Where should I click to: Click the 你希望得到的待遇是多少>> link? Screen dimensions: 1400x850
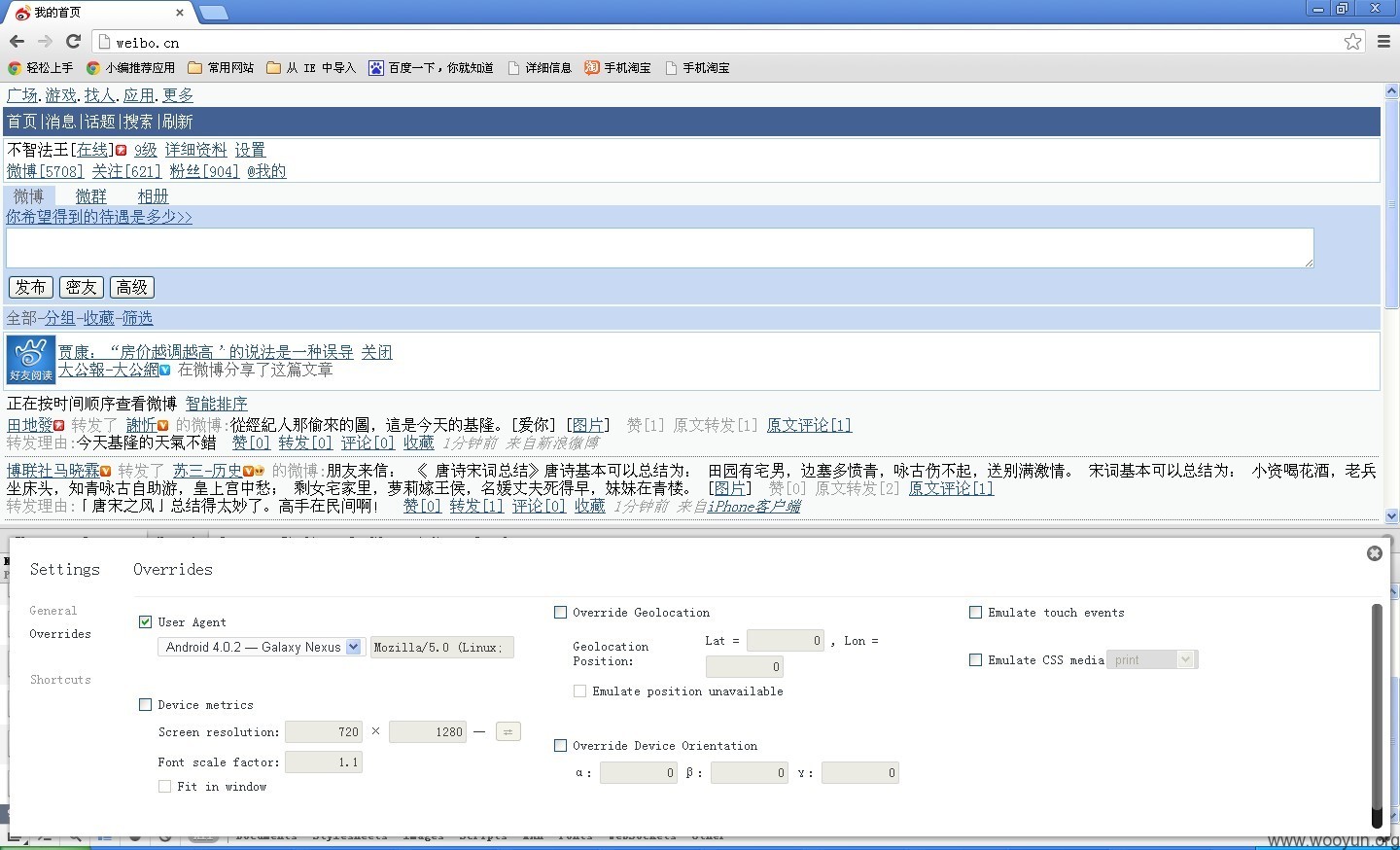tap(99, 217)
